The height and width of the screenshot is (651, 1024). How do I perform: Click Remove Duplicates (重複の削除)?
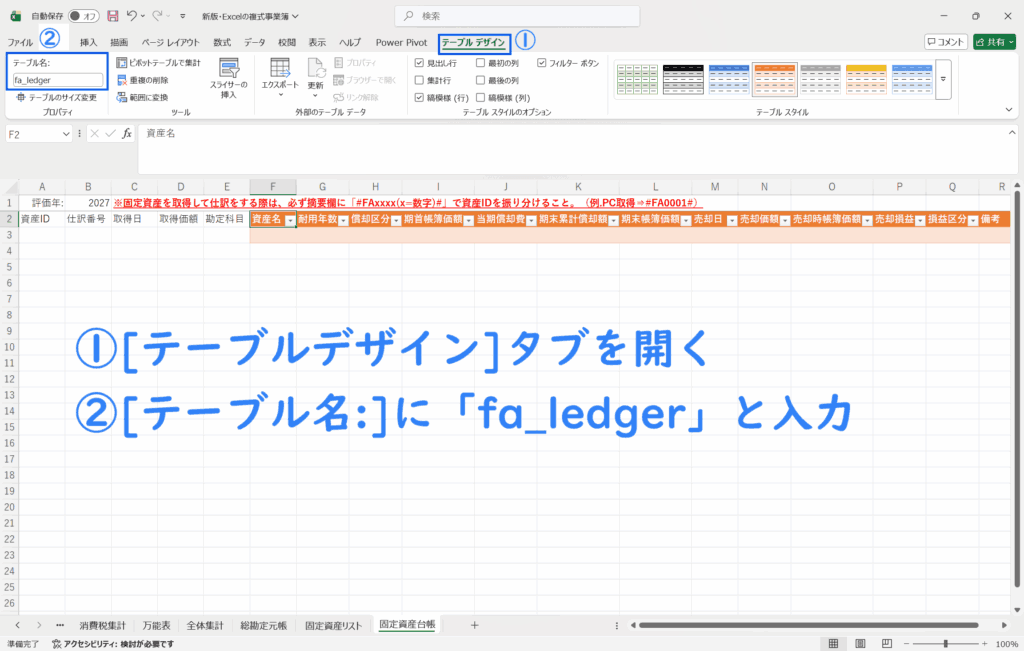pyautogui.click(x=142, y=80)
